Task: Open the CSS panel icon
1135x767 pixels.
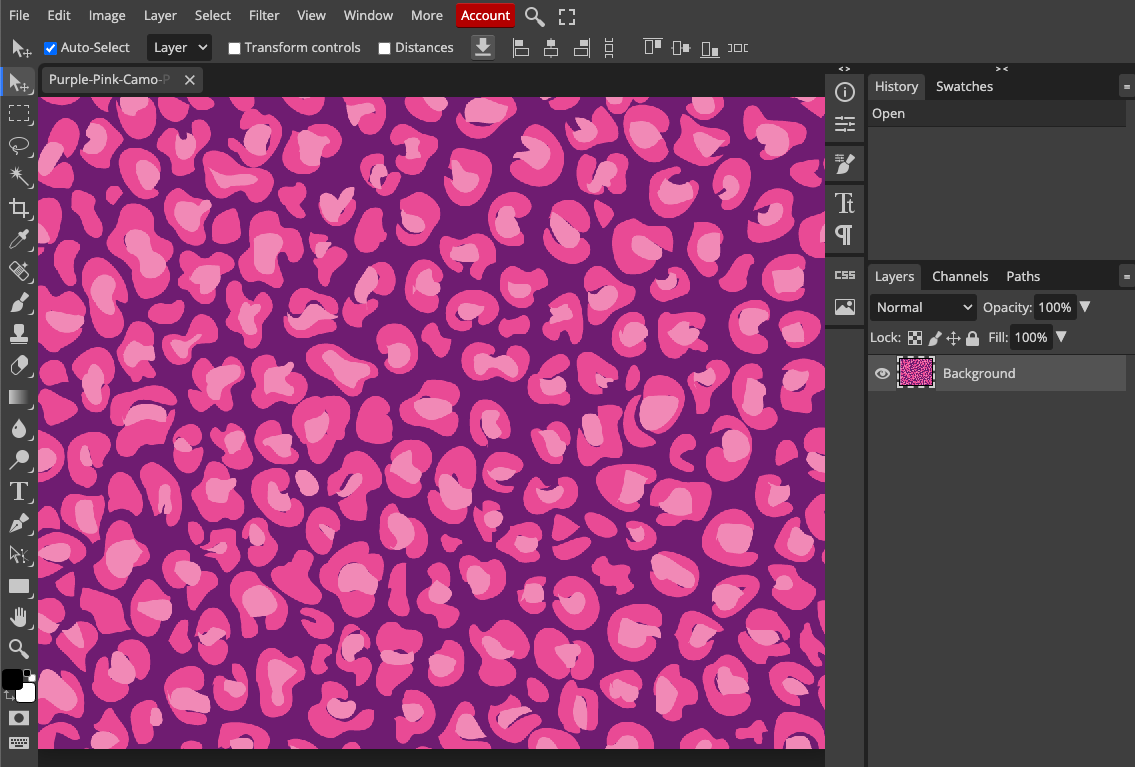Action: 845,275
